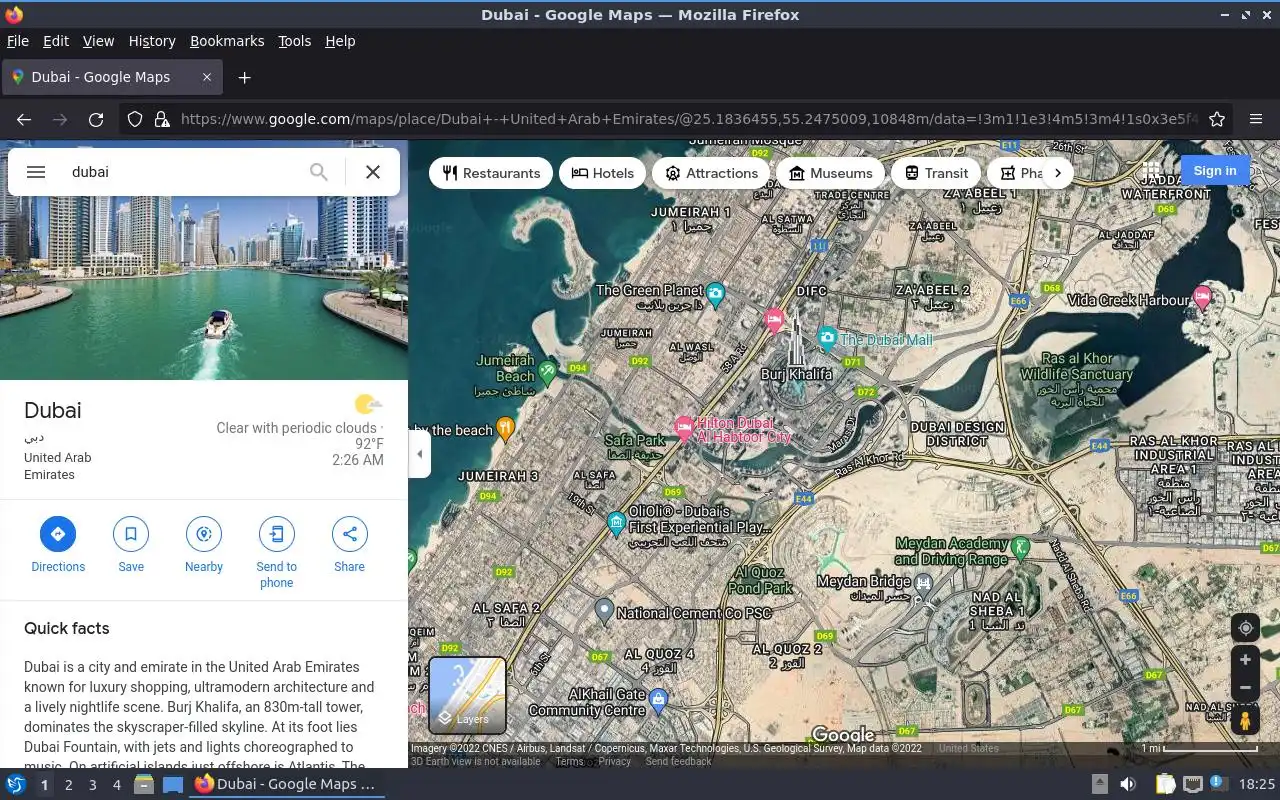The width and height of the screenshot is (1280, 800).
Task: Filter map by Hotels chip
Action: pos(603,173)
